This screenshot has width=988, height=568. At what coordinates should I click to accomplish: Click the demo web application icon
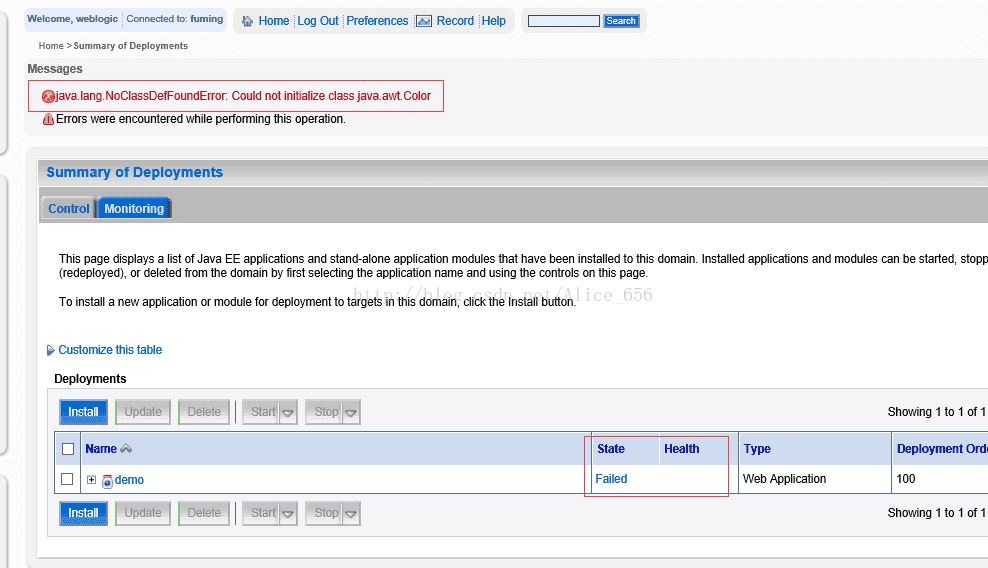coord(107,480)
